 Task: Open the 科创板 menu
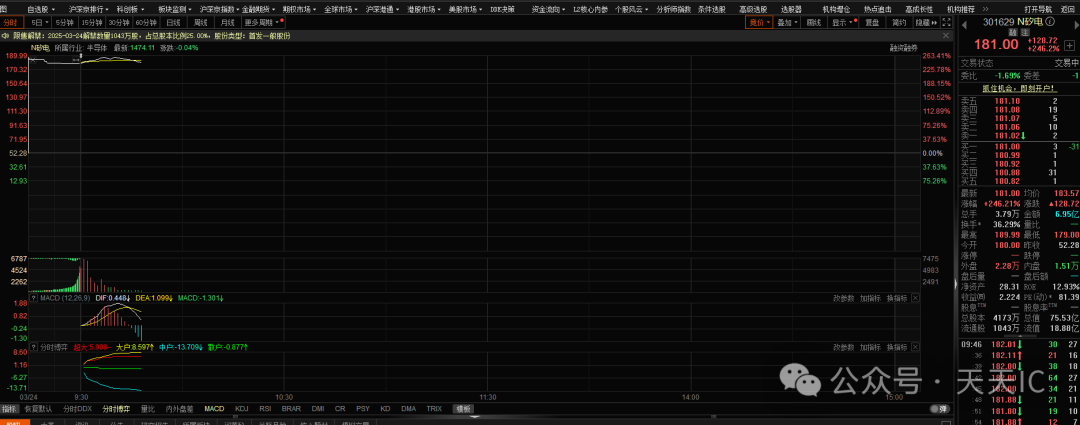(x=129, y=10)
